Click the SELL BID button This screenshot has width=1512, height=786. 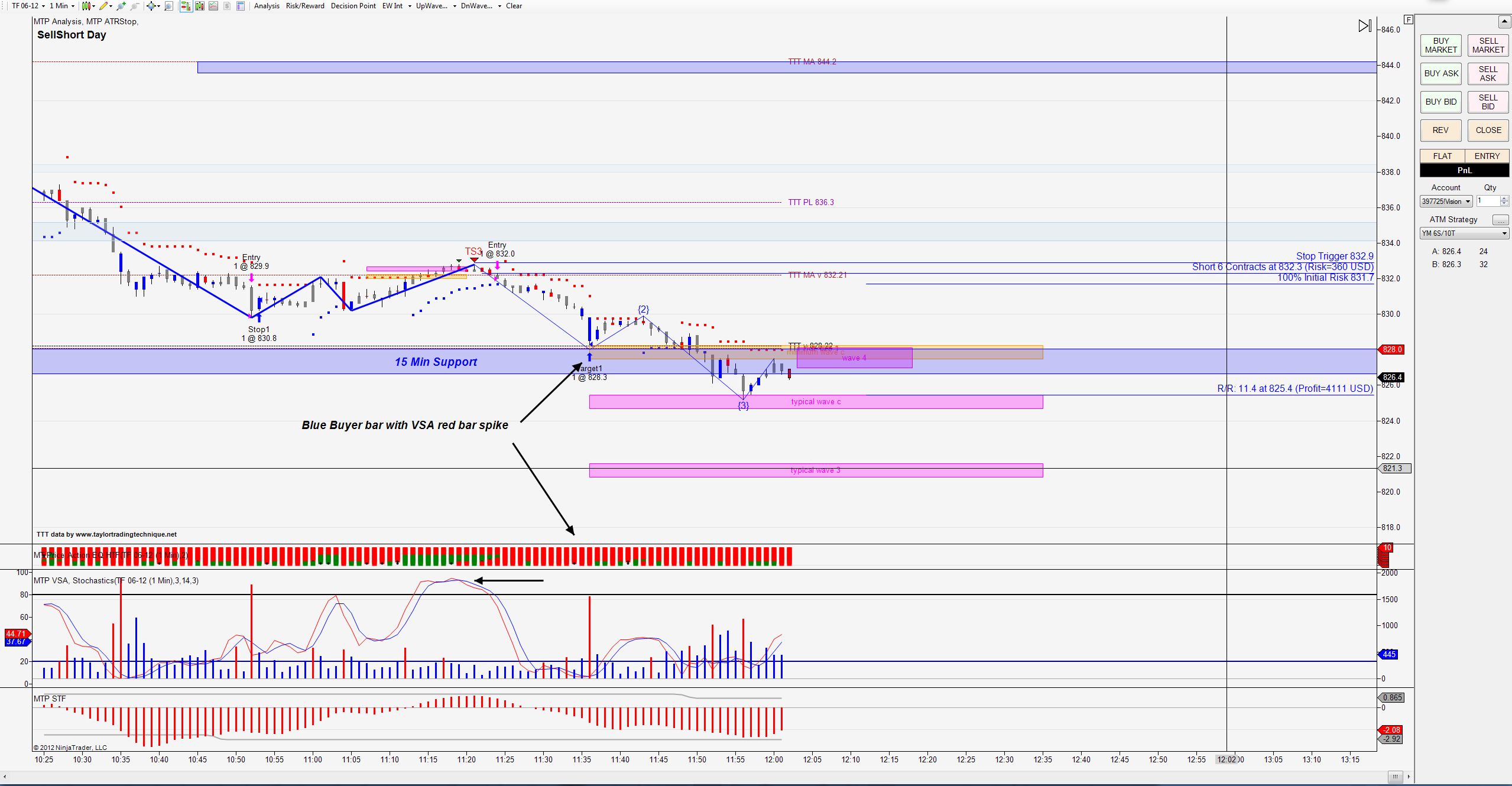click(x=1488, y=102)
